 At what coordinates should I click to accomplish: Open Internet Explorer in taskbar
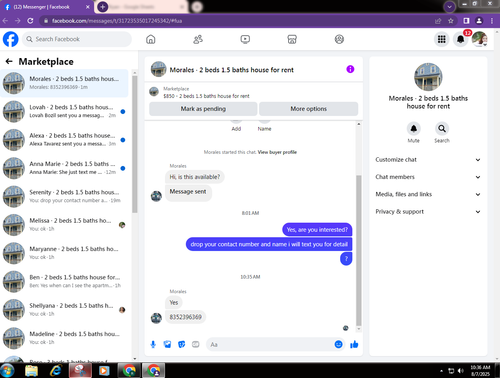56,370
